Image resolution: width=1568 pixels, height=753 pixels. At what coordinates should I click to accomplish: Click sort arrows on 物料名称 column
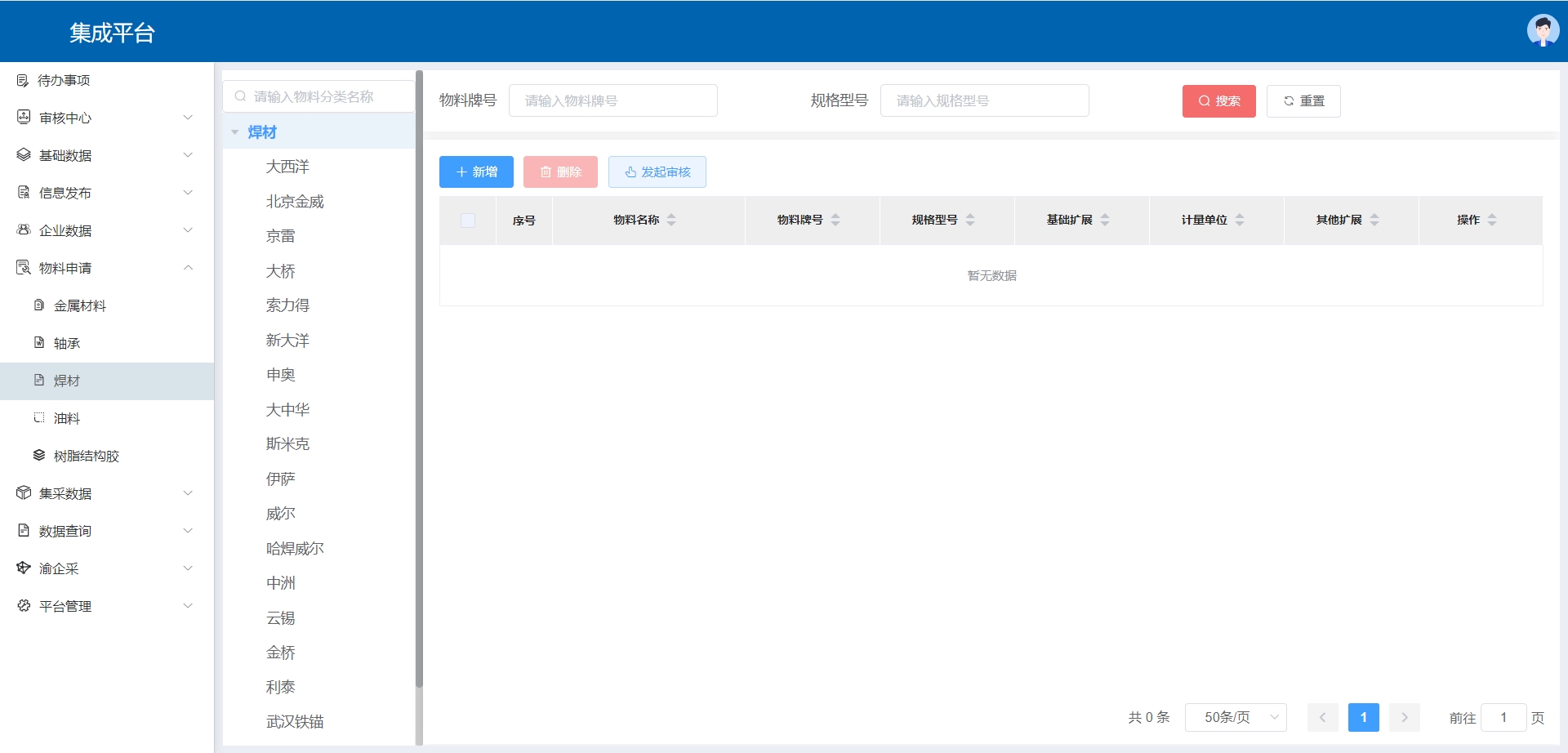pos(671,220)
